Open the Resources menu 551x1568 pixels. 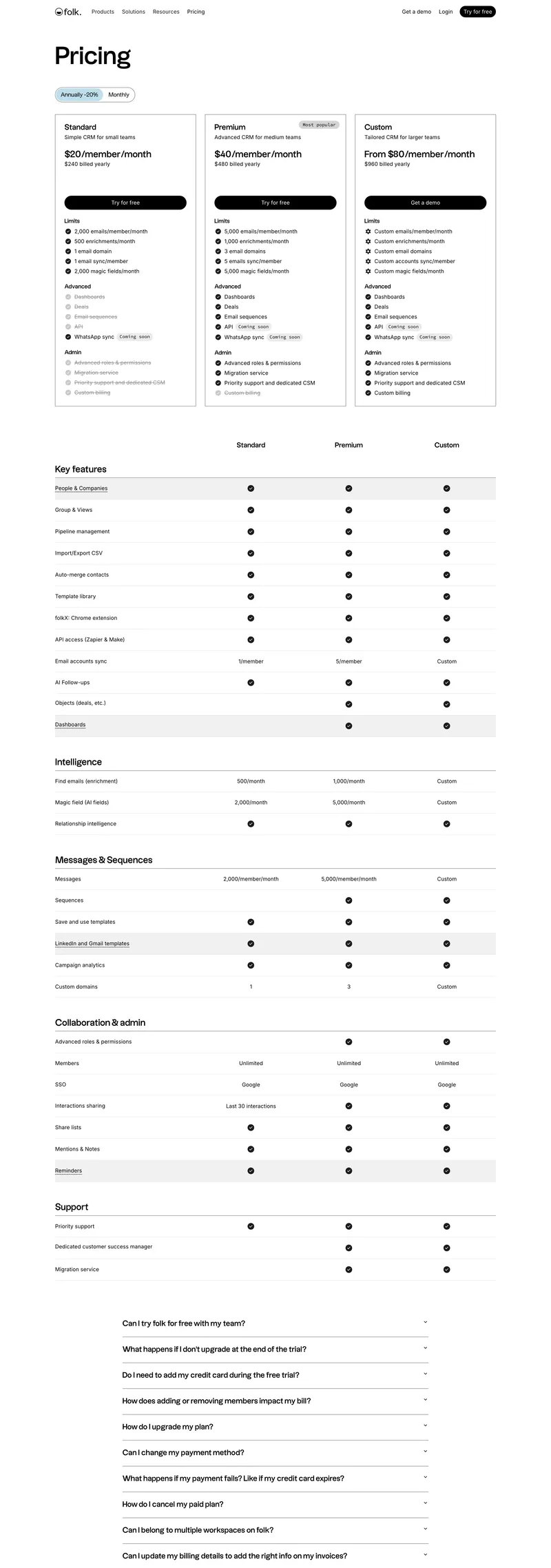tap(166, 12)
